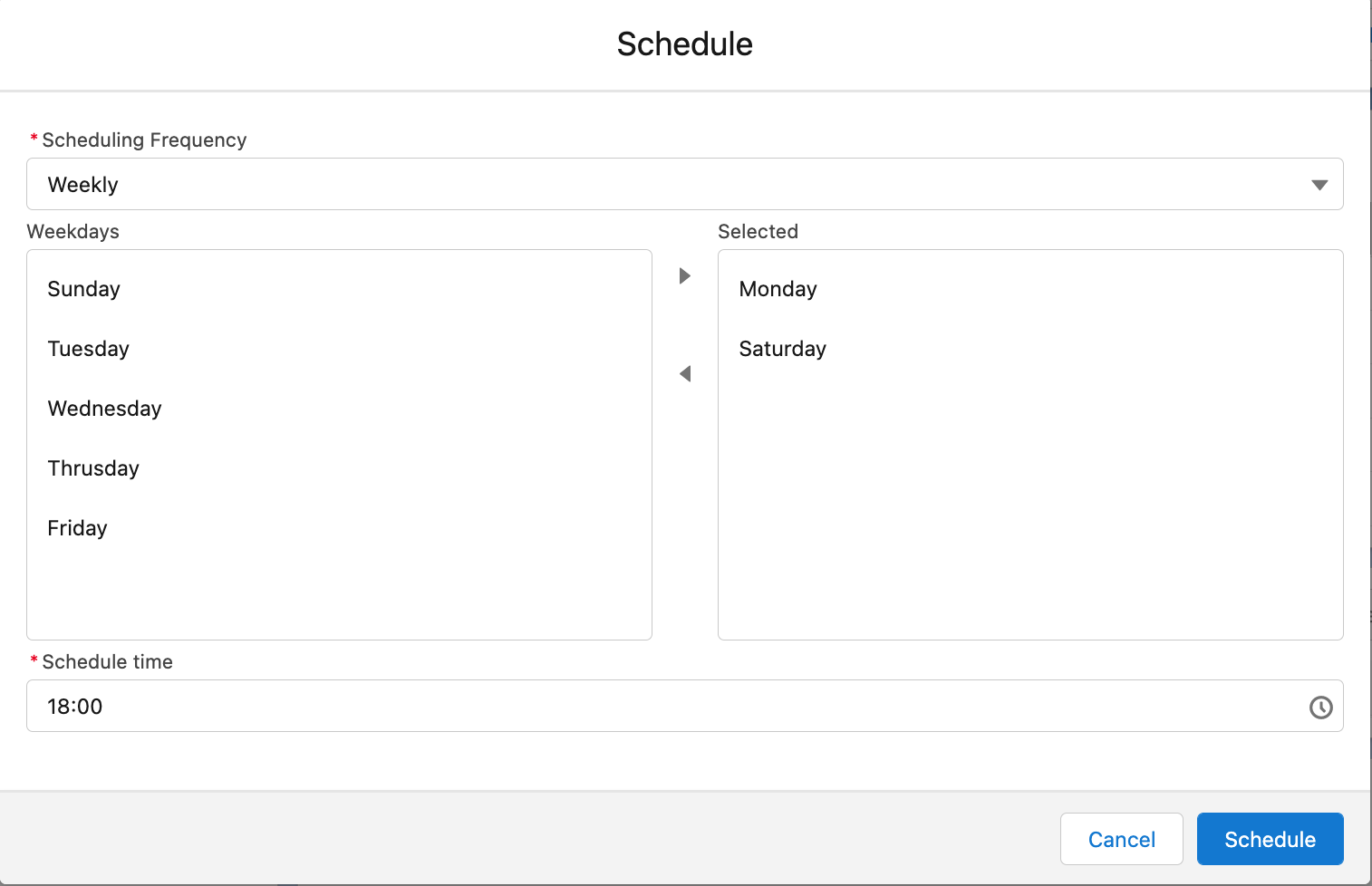Click the Schedule time input field
Screen dimensions: 1372x886
tap(634, 707)
